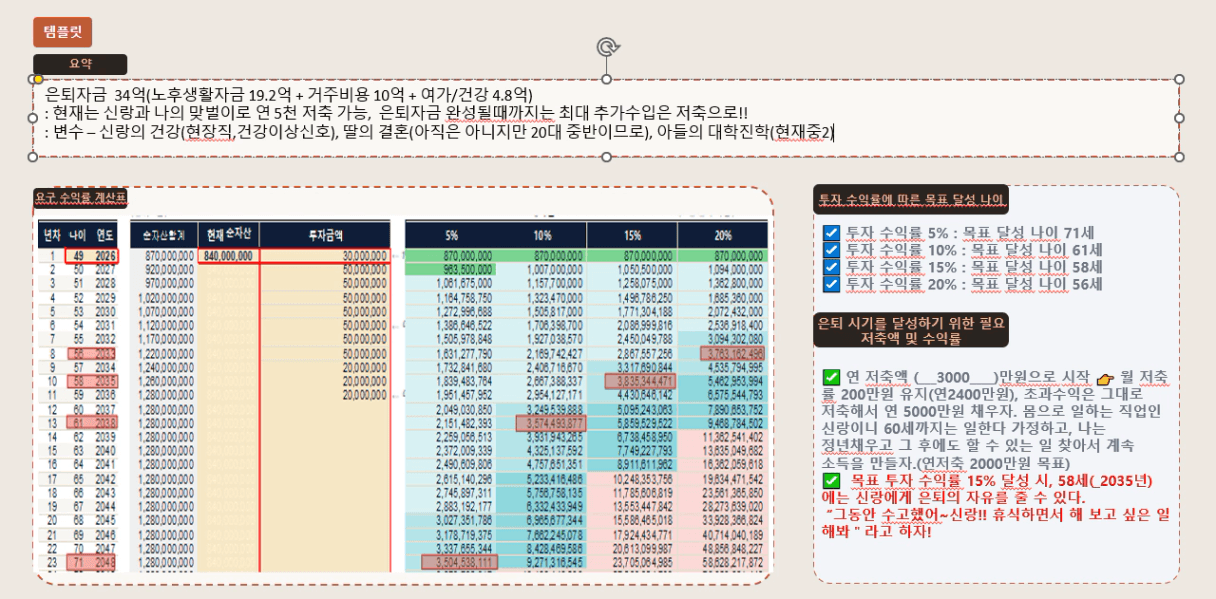The image size is (1216, 599).
Task: Click the calculation table image on the slide
Action: click(402, 397)
